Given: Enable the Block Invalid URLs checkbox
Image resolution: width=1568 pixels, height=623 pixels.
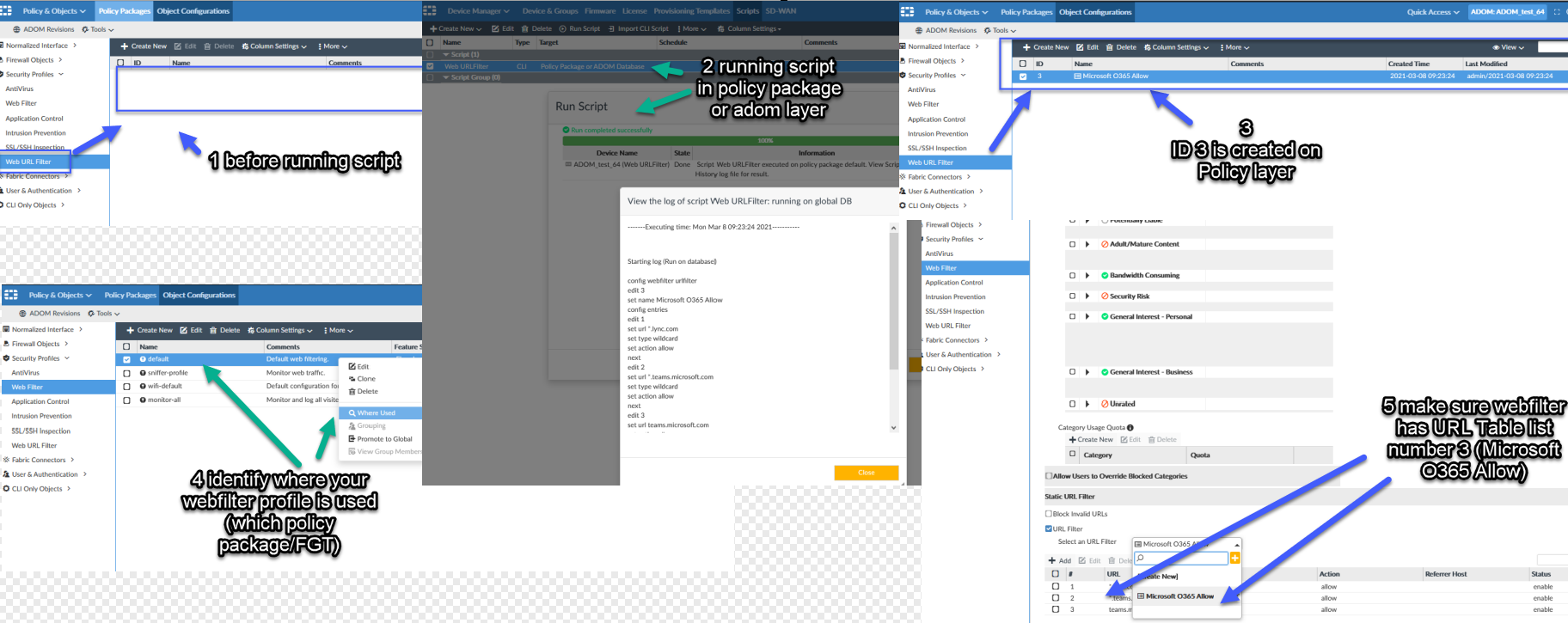Looking at the screenshot, I should tap(1049, 514).
